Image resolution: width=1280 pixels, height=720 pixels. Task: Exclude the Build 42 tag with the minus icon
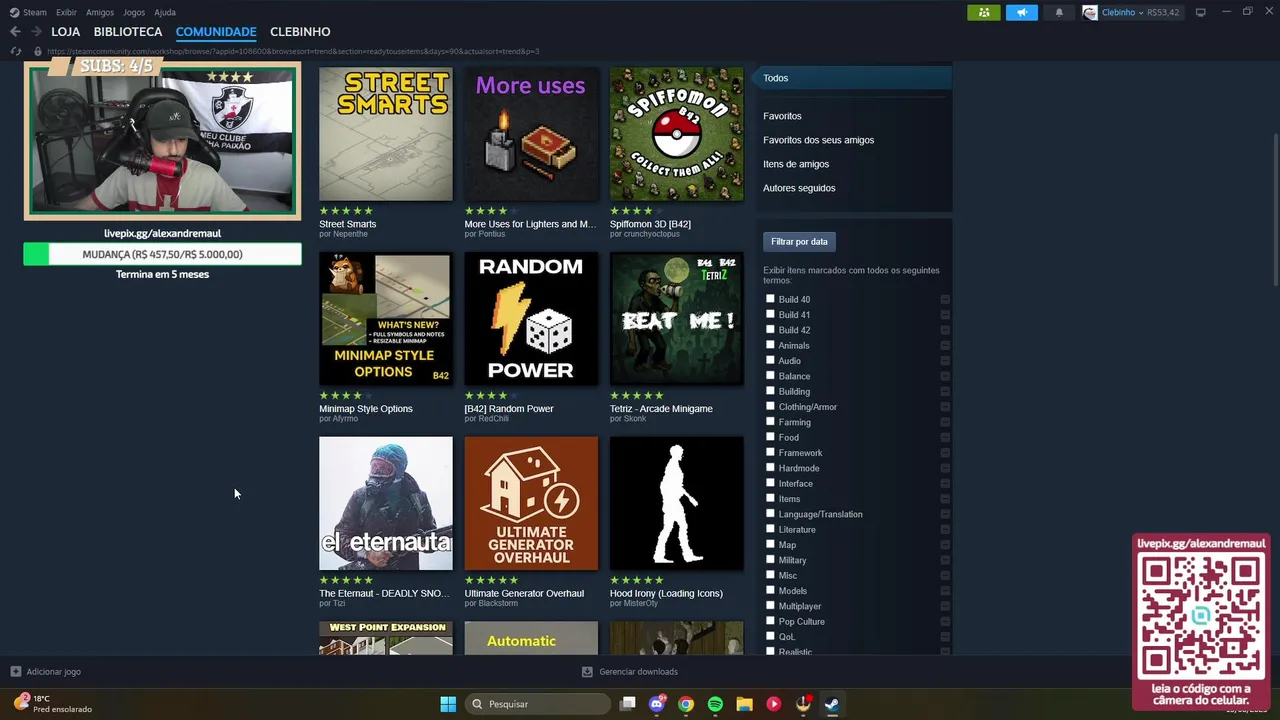click(x=945, y=330)
